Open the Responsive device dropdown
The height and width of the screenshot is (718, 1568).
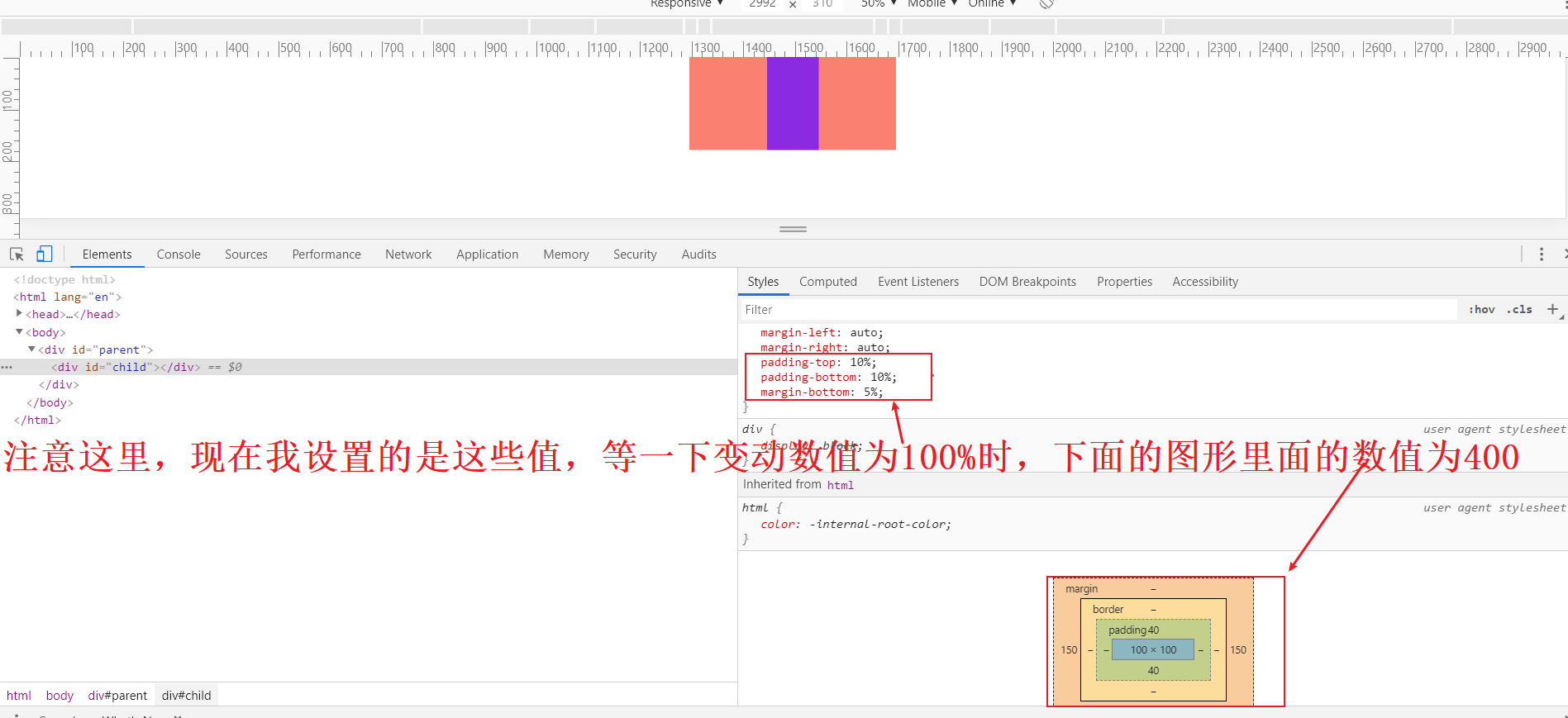tap(687, 3)
